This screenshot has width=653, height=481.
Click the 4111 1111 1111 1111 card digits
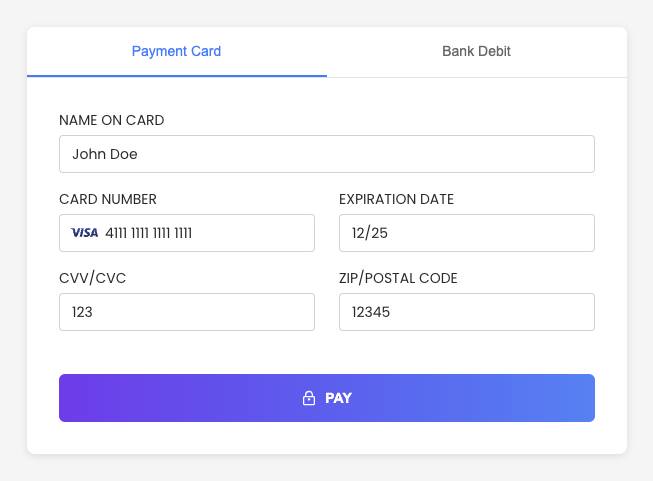[148, 233]
